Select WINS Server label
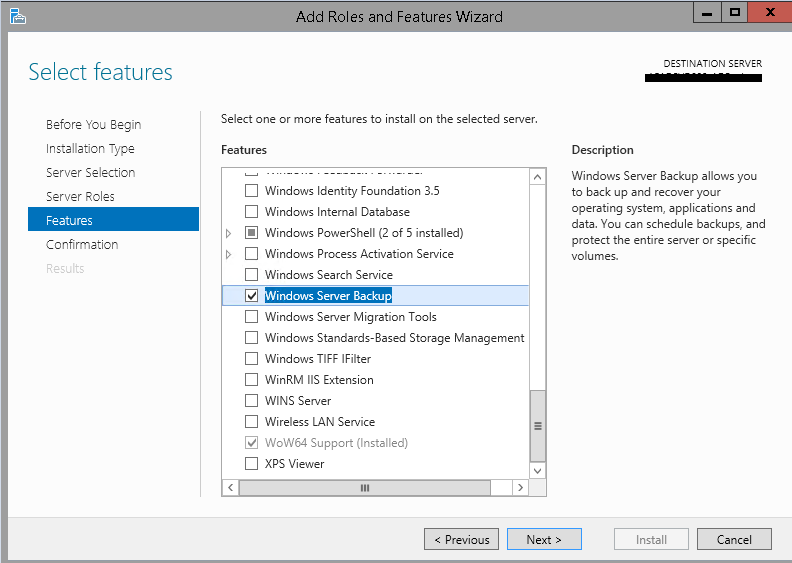The height and width of the screenshot is (563, 792). point(298,400)
